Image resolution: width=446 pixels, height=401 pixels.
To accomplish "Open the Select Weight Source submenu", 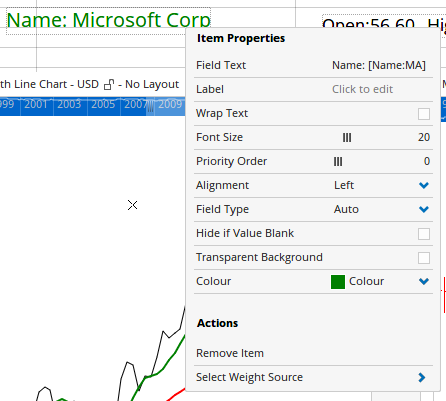I will (x=313, y=377).
